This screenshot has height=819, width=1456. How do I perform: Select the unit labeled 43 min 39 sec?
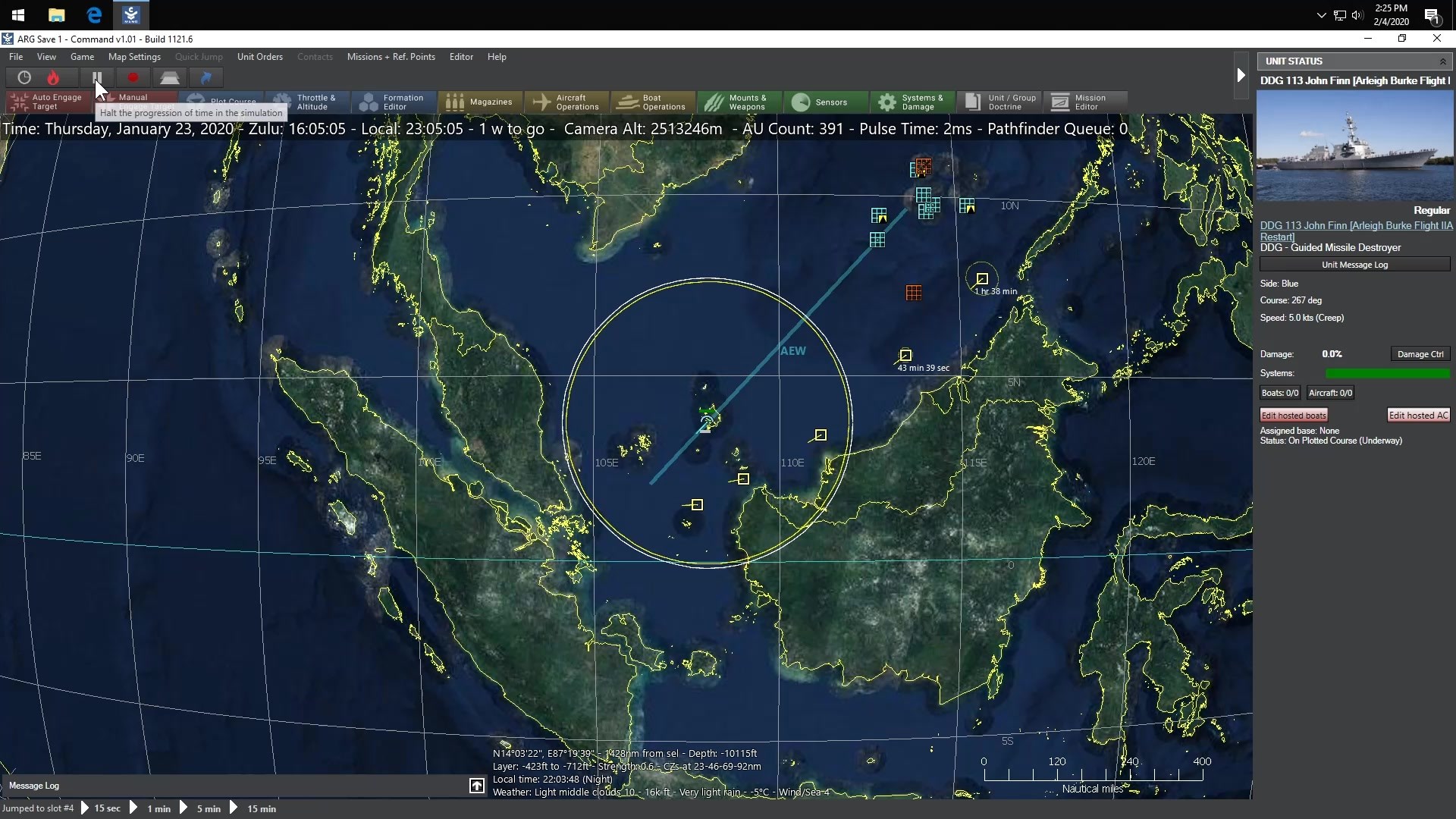[905, 355]
